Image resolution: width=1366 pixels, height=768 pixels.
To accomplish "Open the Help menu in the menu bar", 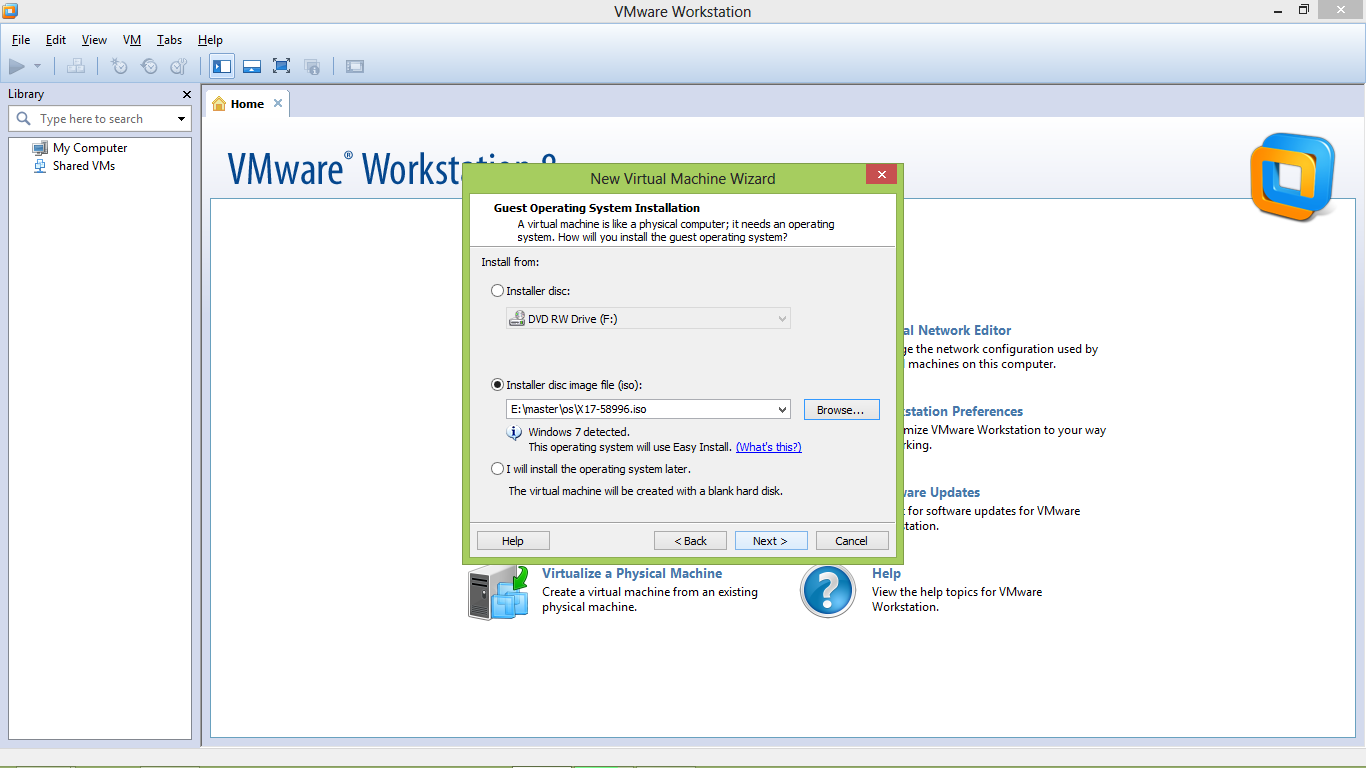I will tap(210, 40).
